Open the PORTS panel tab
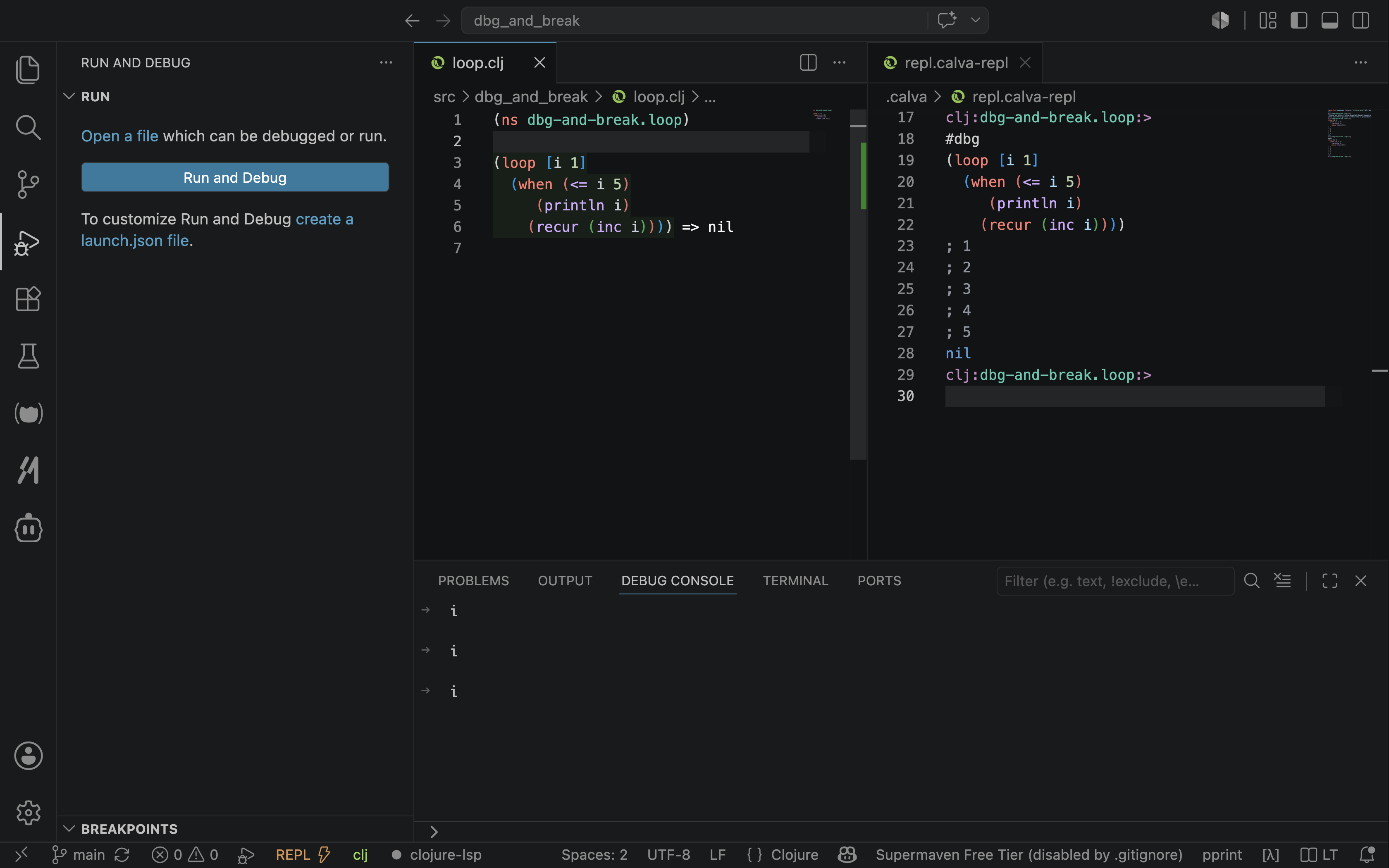The image size is (1389, 868). 879,581
